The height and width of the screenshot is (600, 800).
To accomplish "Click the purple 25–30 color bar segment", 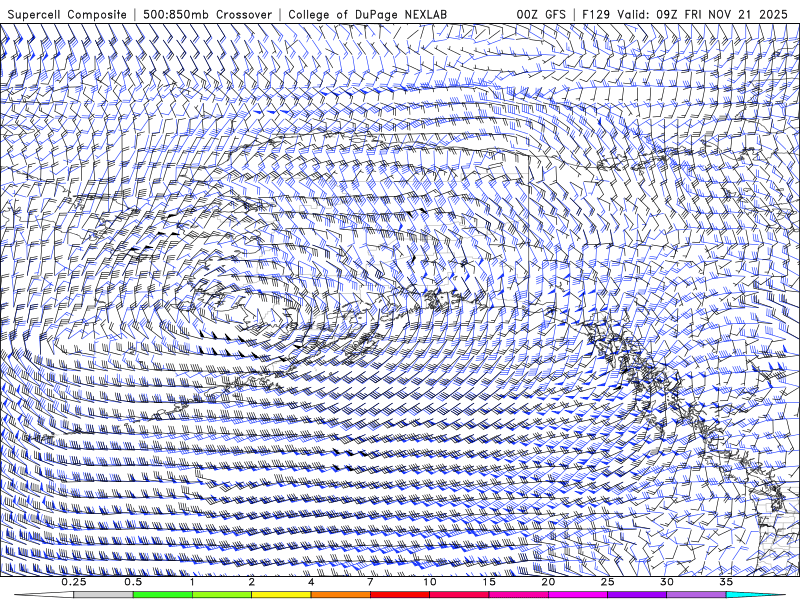I will point(637,595).
